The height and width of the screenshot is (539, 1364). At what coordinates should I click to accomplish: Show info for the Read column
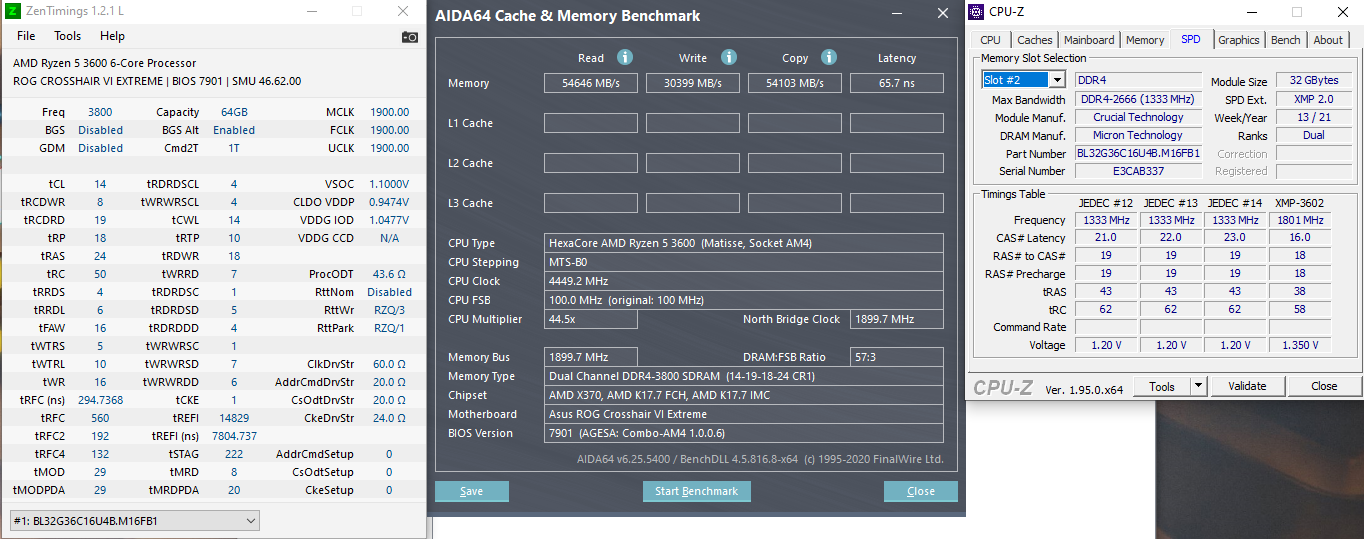[x=625, y=58]
